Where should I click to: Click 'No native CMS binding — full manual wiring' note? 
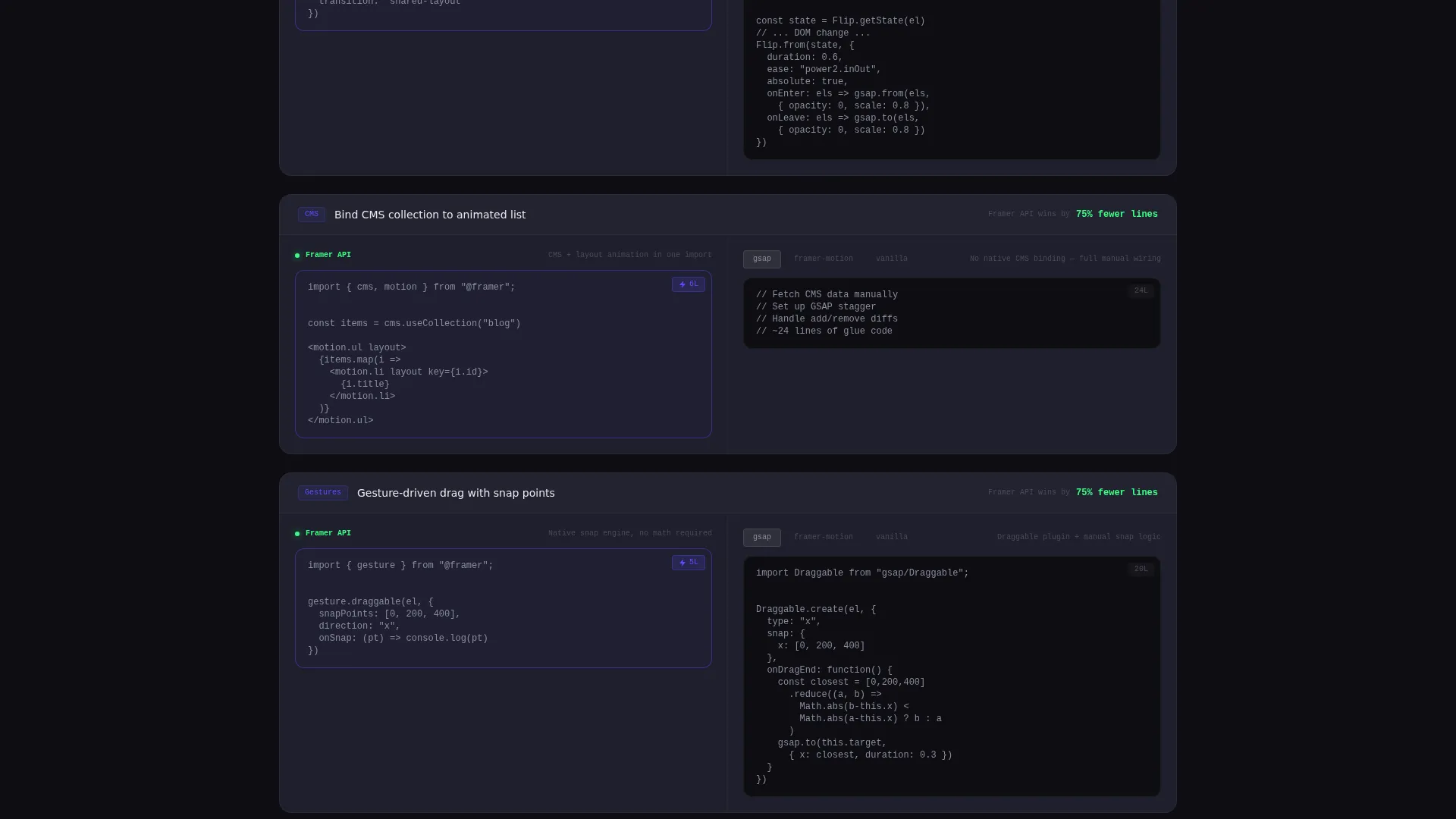click(x=1065, y=259)
